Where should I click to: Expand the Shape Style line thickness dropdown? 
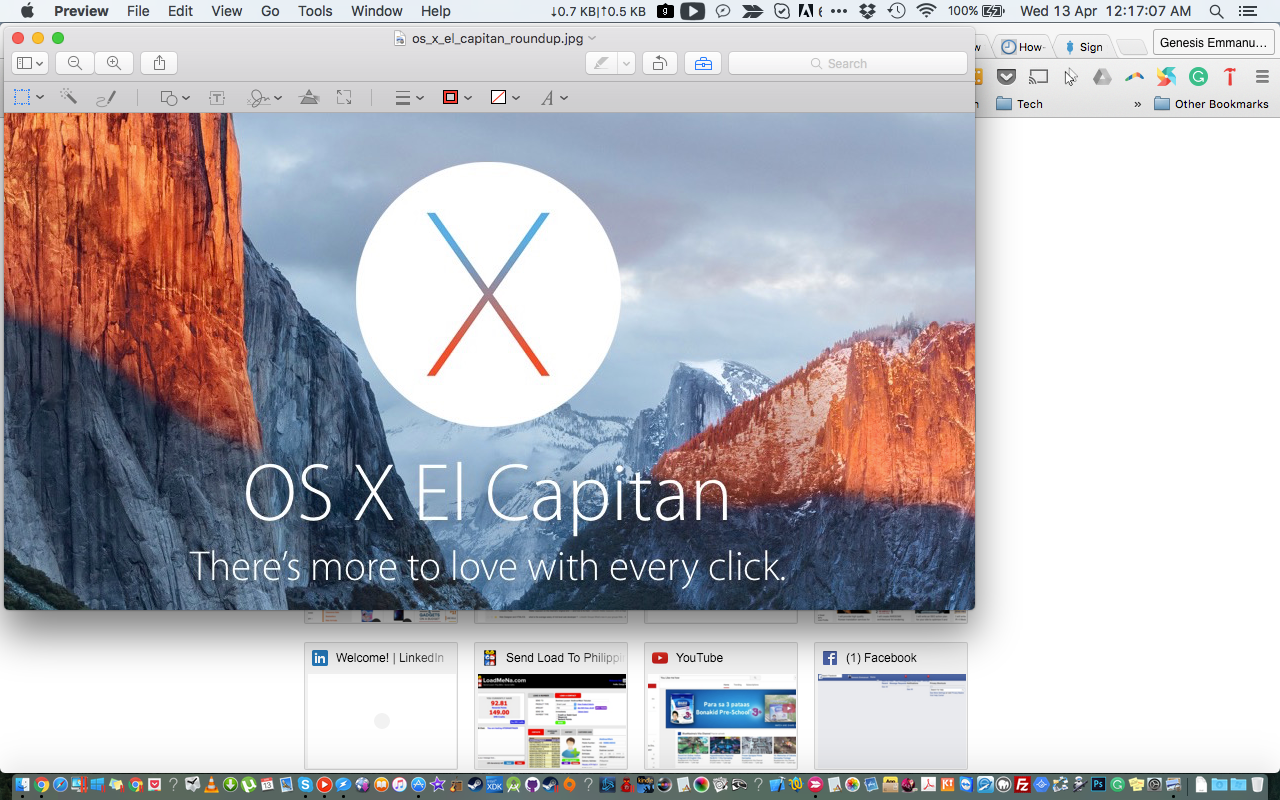coord(409,97)
